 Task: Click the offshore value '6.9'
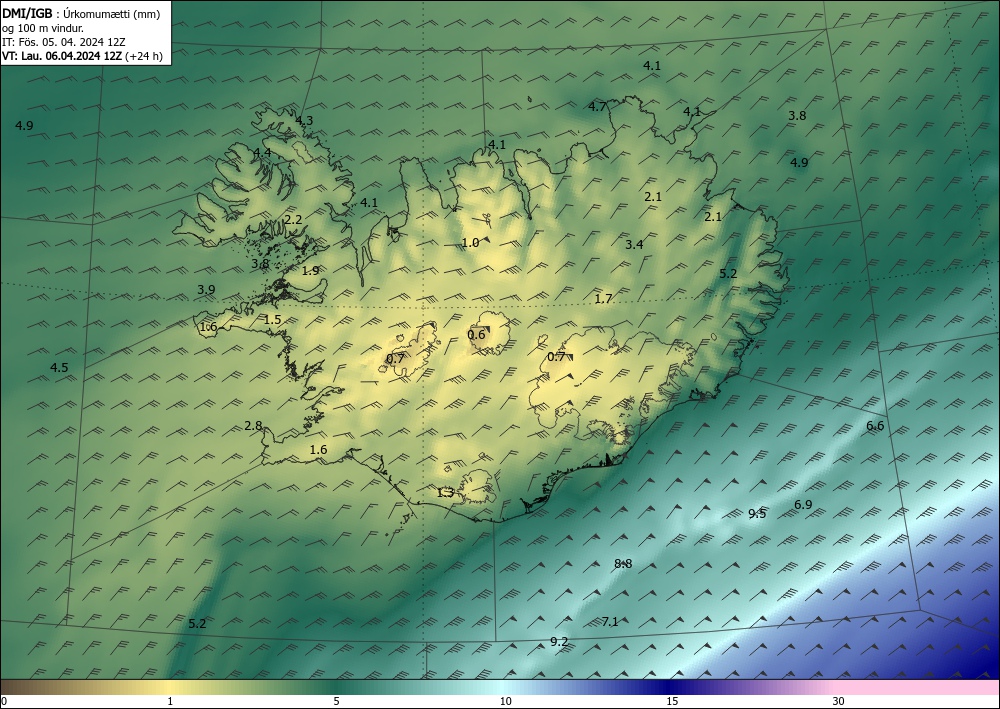803,504
